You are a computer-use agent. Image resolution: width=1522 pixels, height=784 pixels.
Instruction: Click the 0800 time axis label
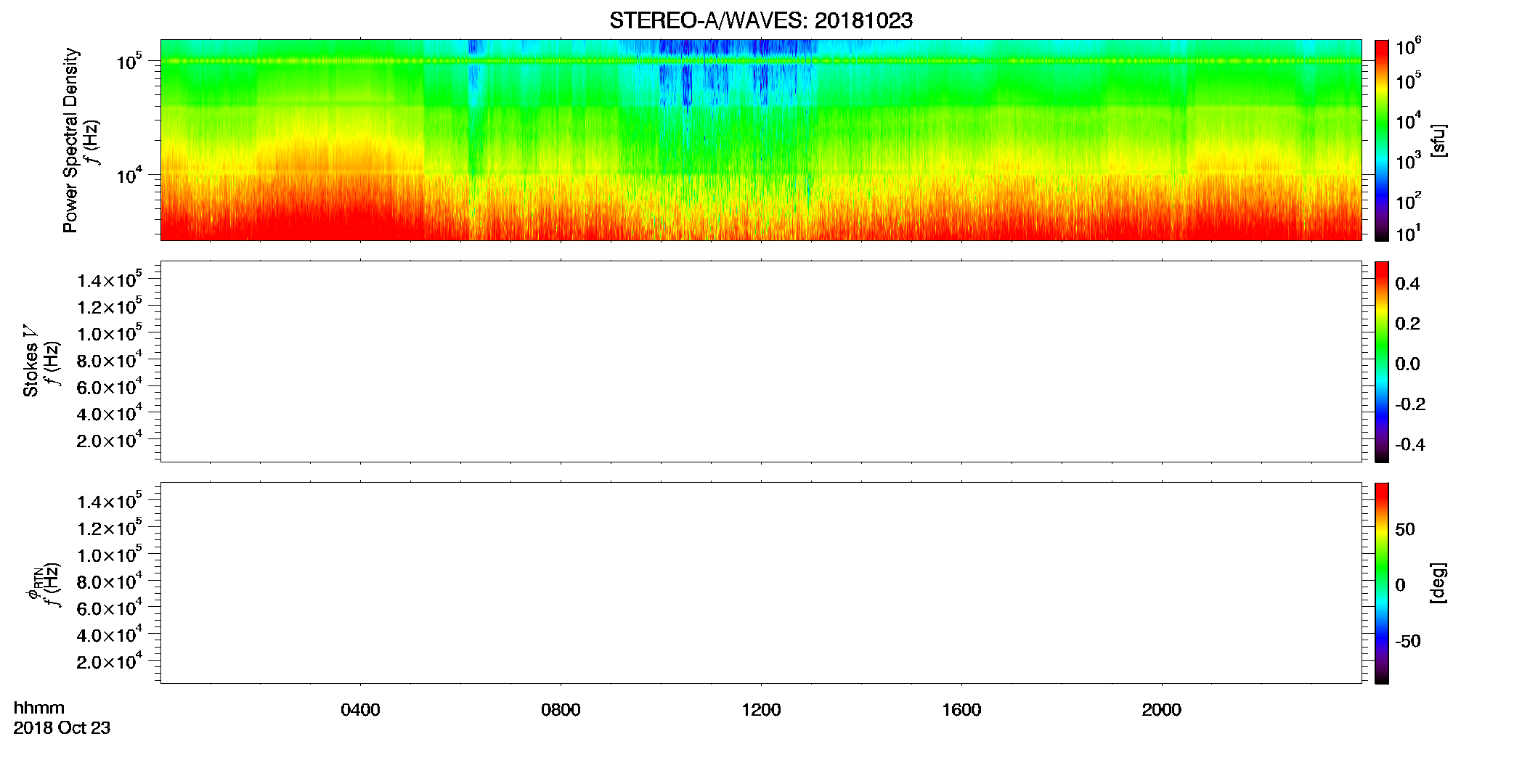561,710
